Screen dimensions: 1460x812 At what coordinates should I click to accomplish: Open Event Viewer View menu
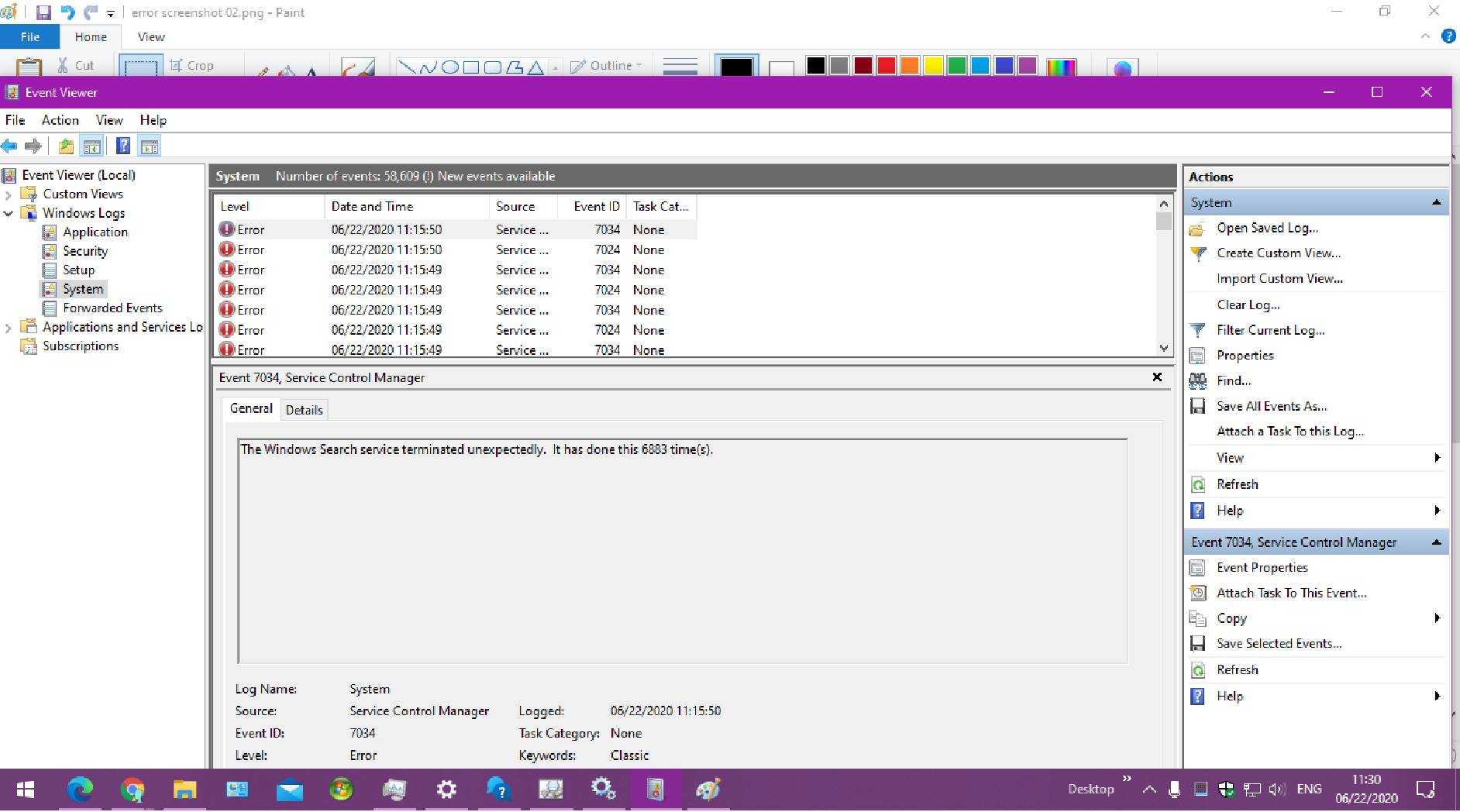pyautogui.click(x=109, y=120)
